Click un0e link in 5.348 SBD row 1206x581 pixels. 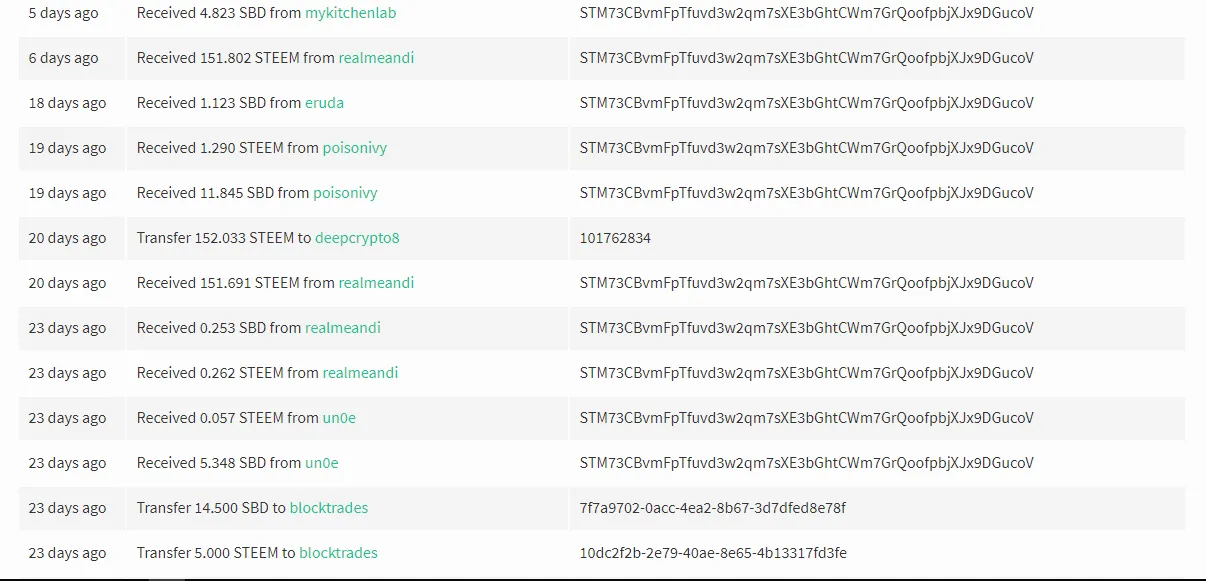point(322,463)
